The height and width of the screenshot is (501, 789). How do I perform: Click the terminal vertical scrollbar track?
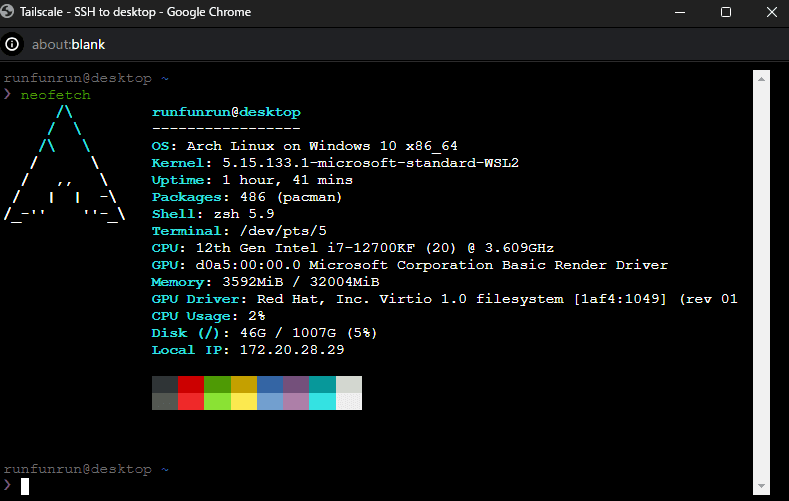tap(761, 282)
